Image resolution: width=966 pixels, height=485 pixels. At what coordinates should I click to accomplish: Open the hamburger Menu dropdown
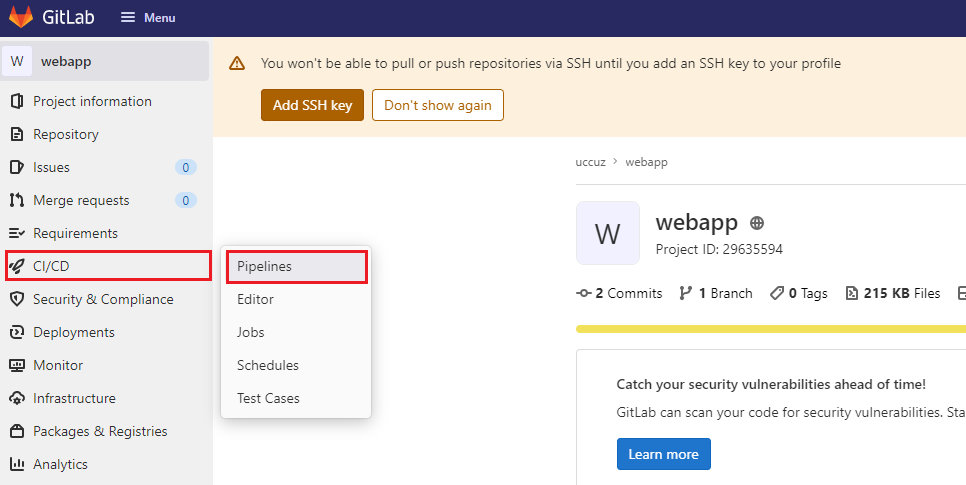pos(147,17)
